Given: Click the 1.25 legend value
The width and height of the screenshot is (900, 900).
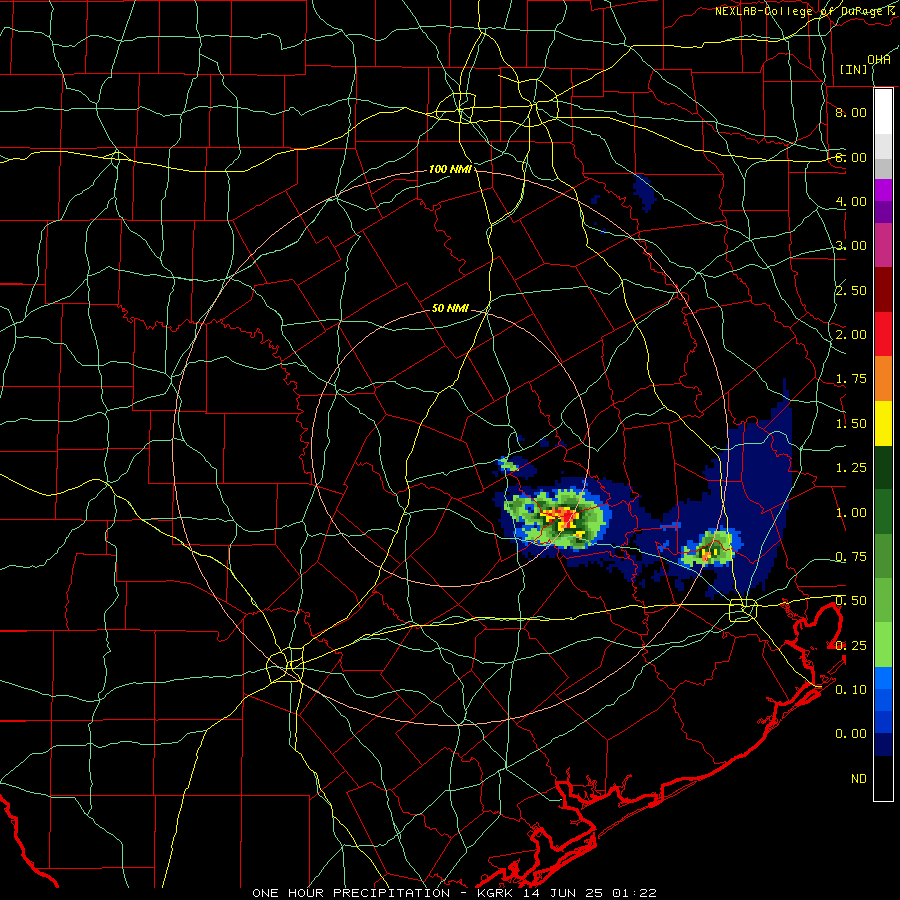Looking at the screenshot, I should click(x=851, y=468).
